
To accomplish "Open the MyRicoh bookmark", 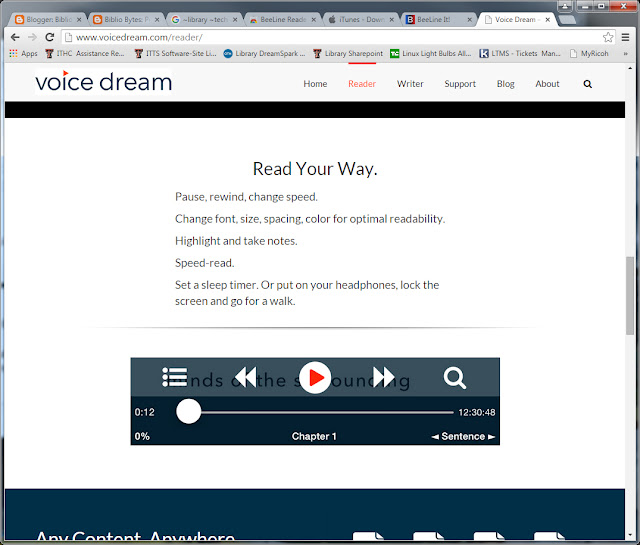I will 589,53.
